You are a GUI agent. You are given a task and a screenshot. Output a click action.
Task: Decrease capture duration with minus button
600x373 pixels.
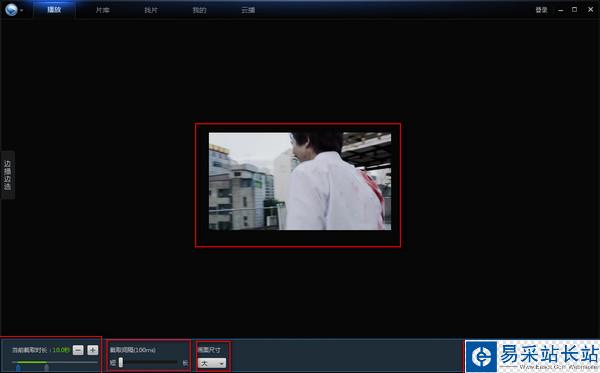78,350
